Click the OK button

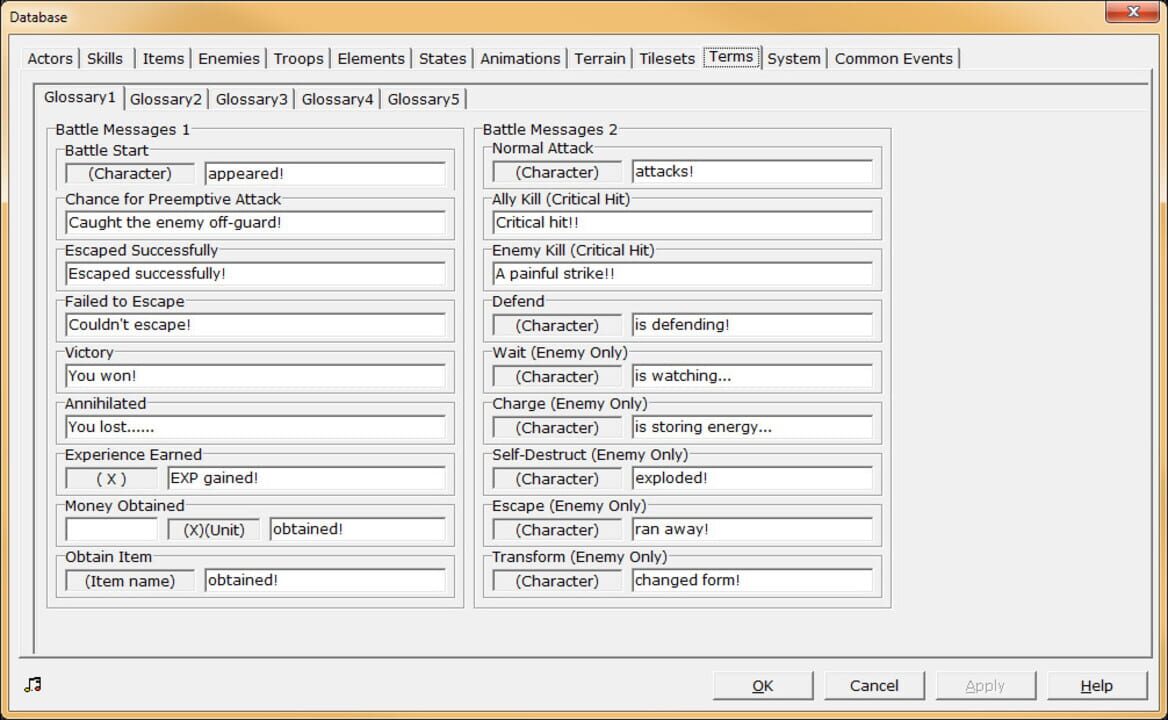point(763,685)
